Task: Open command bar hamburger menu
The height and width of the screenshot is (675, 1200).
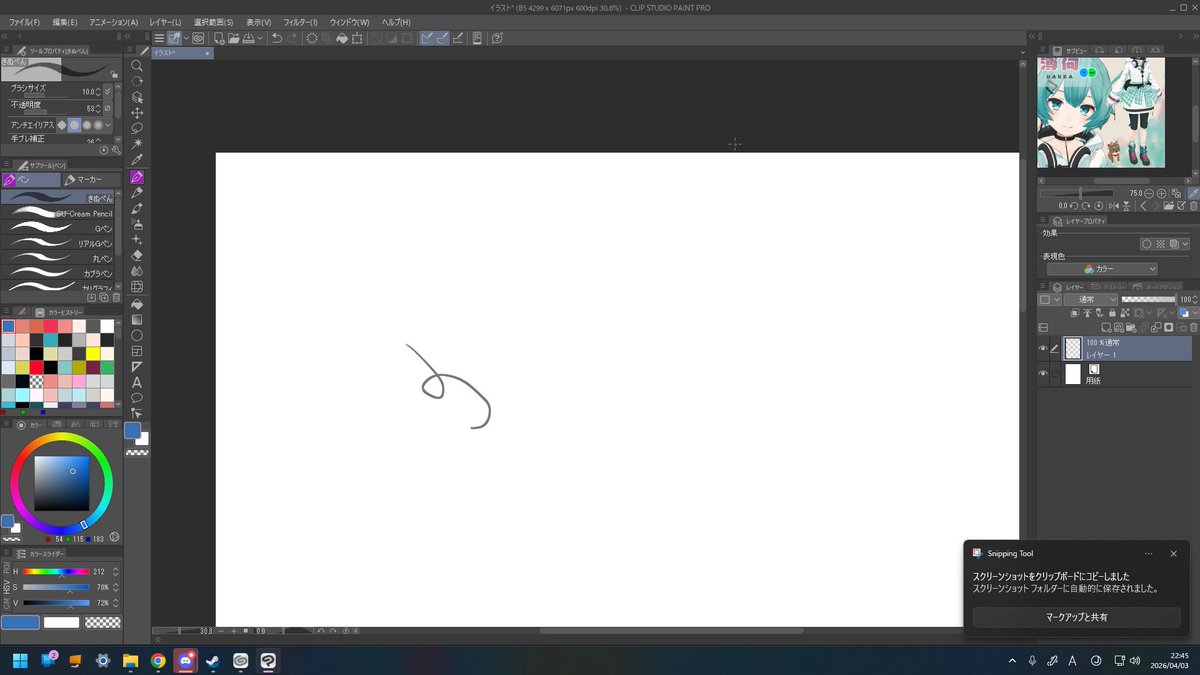Action: coord(159,38)
